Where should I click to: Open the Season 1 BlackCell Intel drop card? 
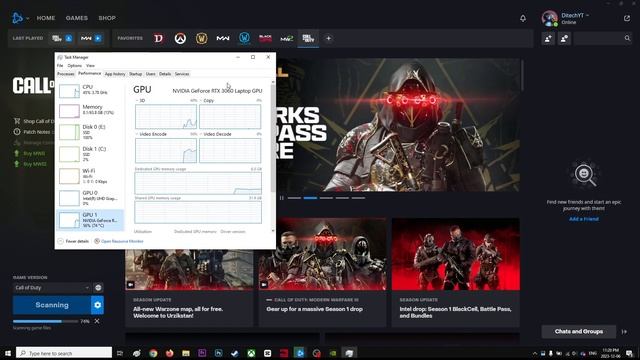point(456,272)
